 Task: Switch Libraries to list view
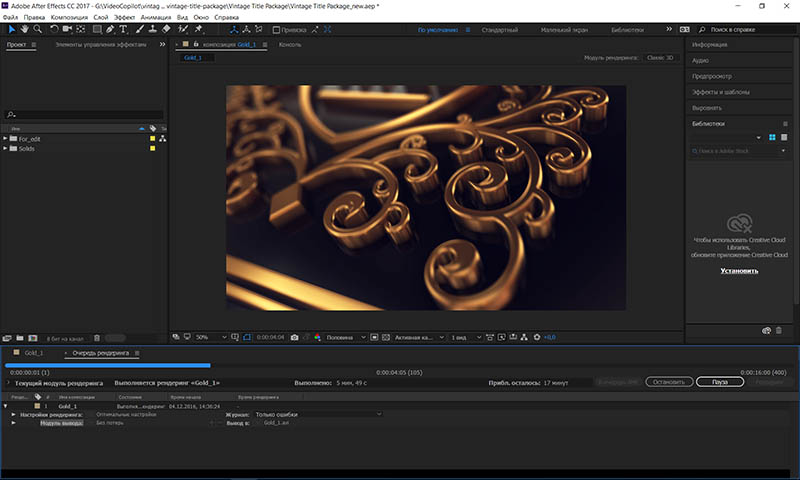click(x=784, y=137)
